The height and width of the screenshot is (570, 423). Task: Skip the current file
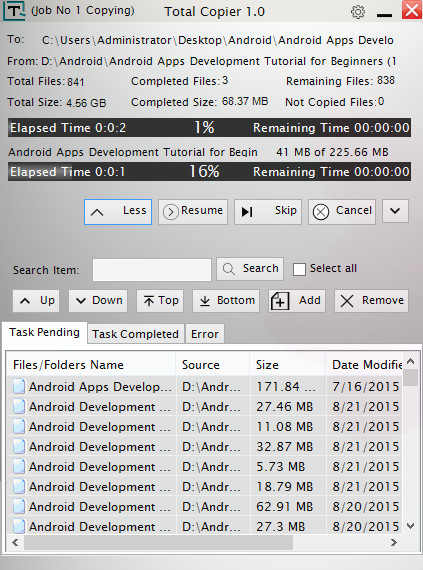[268, 212]
